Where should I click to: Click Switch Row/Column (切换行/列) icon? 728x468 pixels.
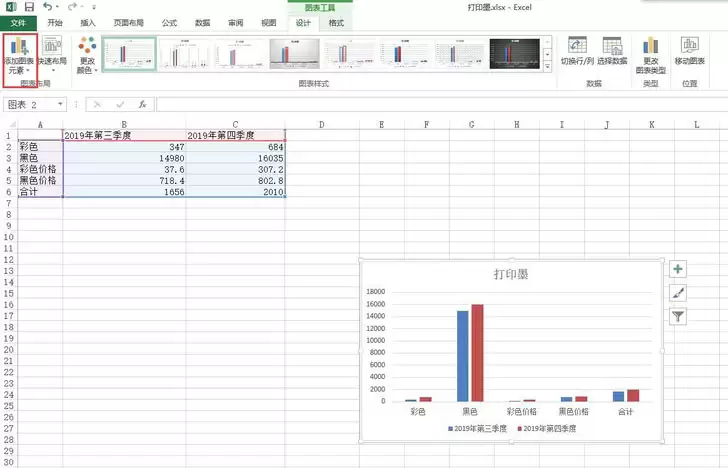click(578, 52)
